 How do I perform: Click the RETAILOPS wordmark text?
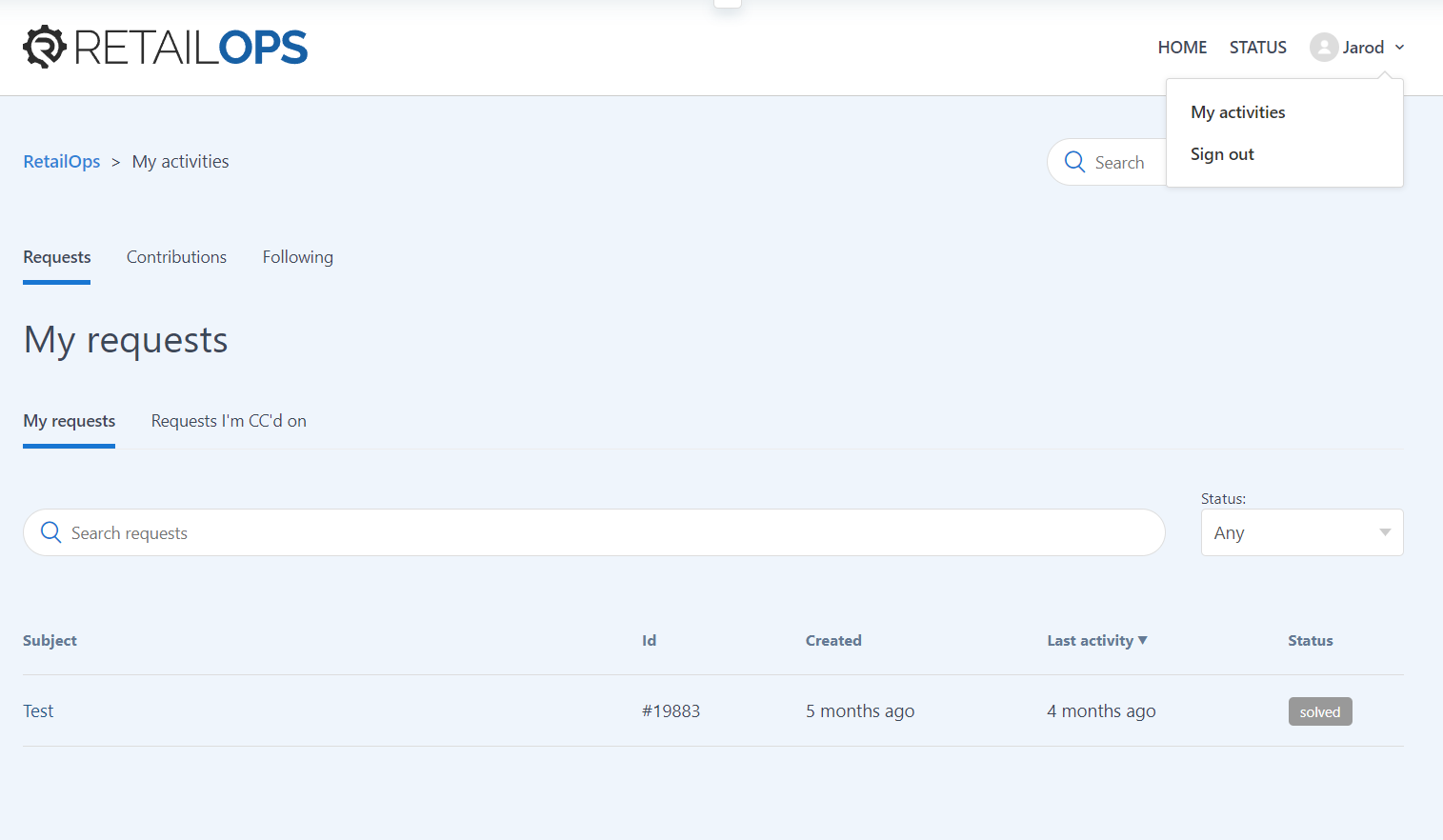click(x=190, y=48)
